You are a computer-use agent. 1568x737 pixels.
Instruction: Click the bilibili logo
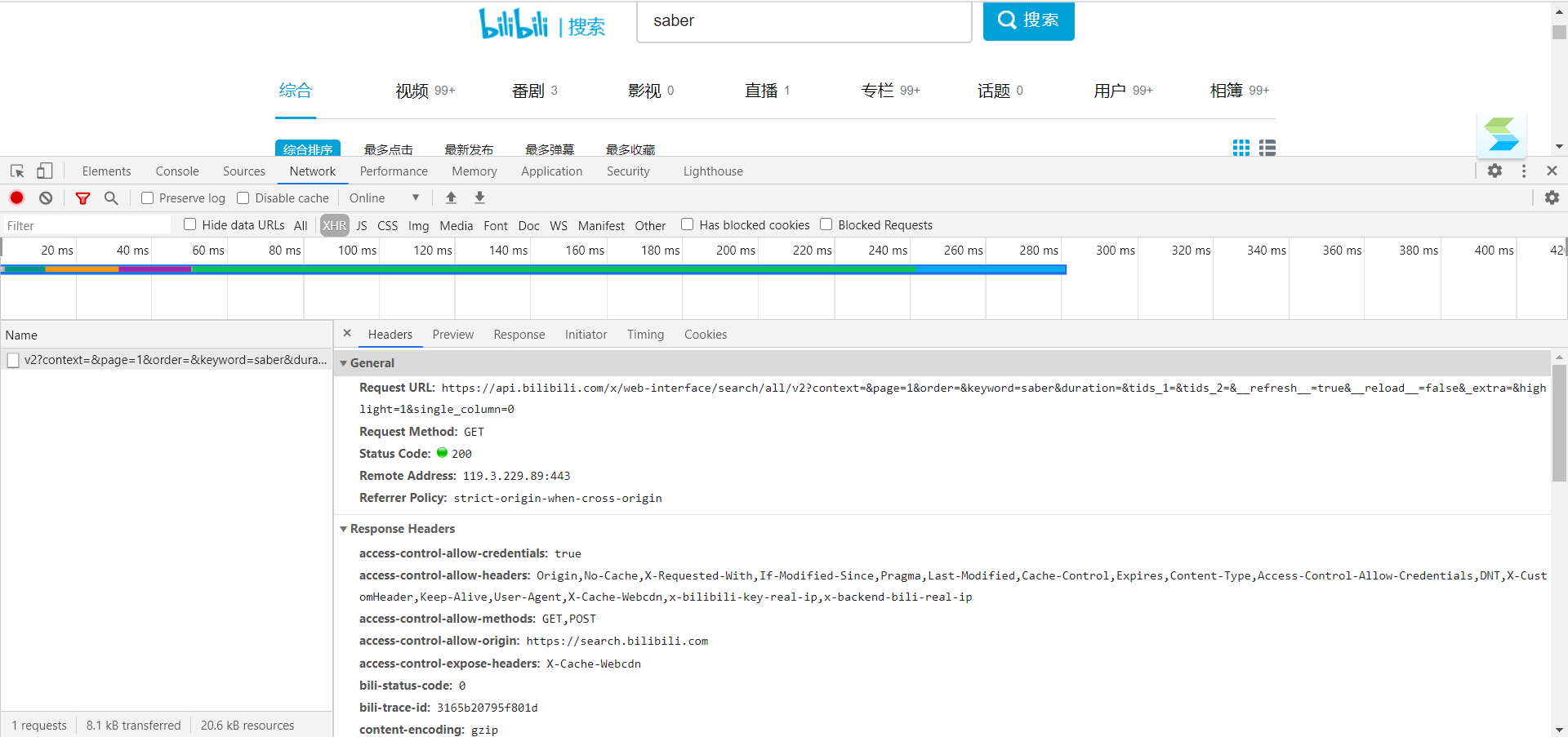coord(513,24)
